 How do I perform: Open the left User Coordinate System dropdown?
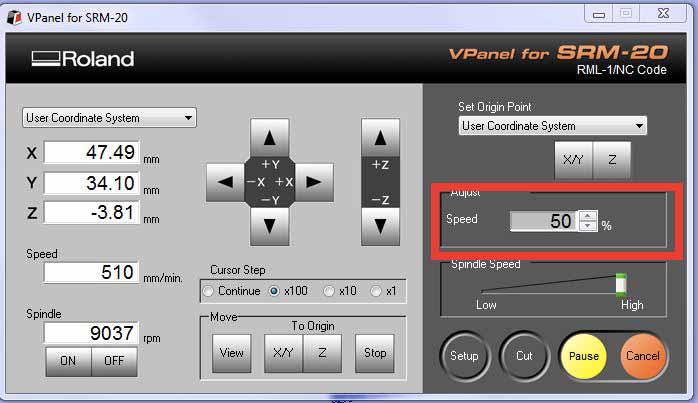tap(109, 118)
